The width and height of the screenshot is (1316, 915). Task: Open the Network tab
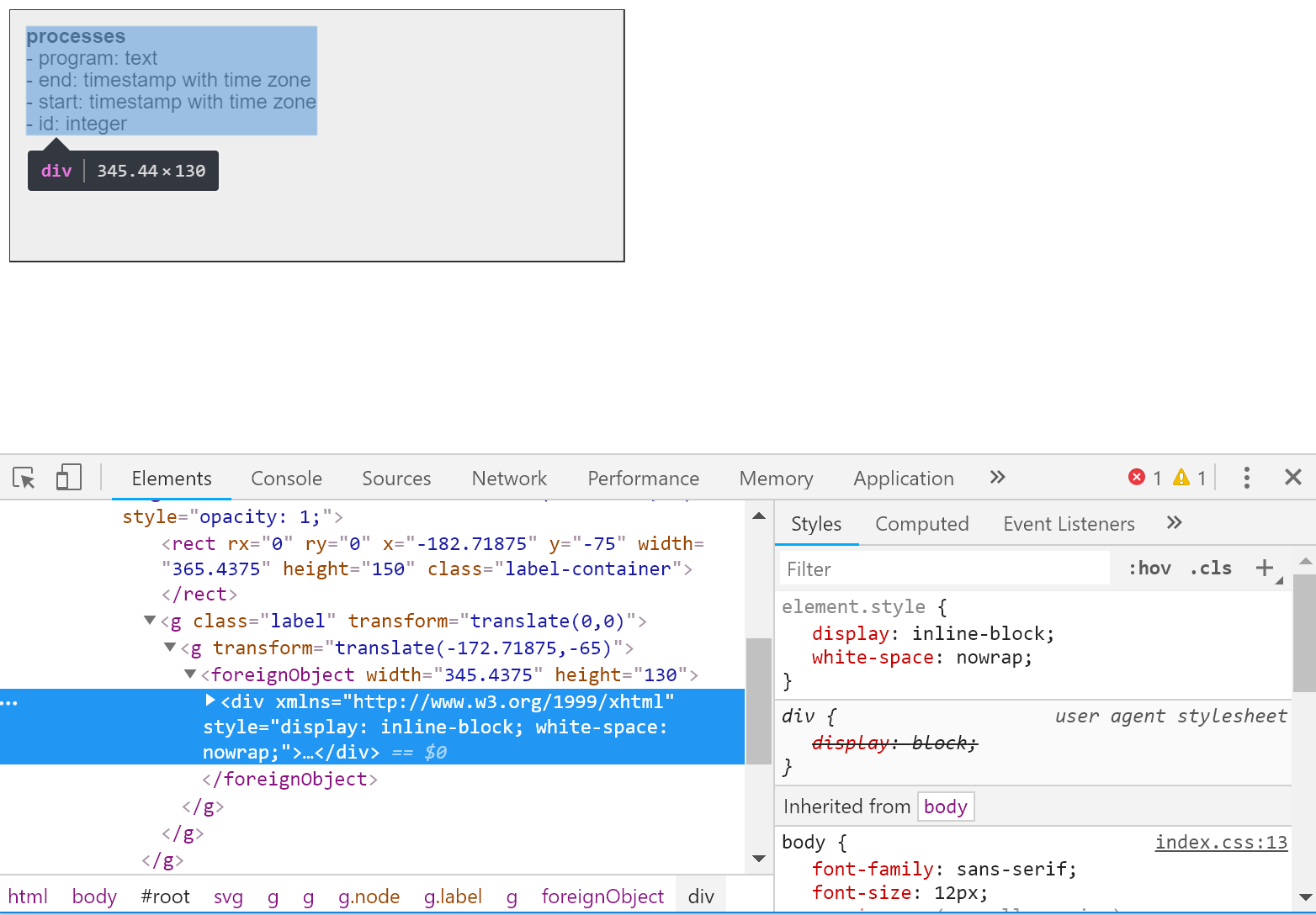[x=509, y=479]
